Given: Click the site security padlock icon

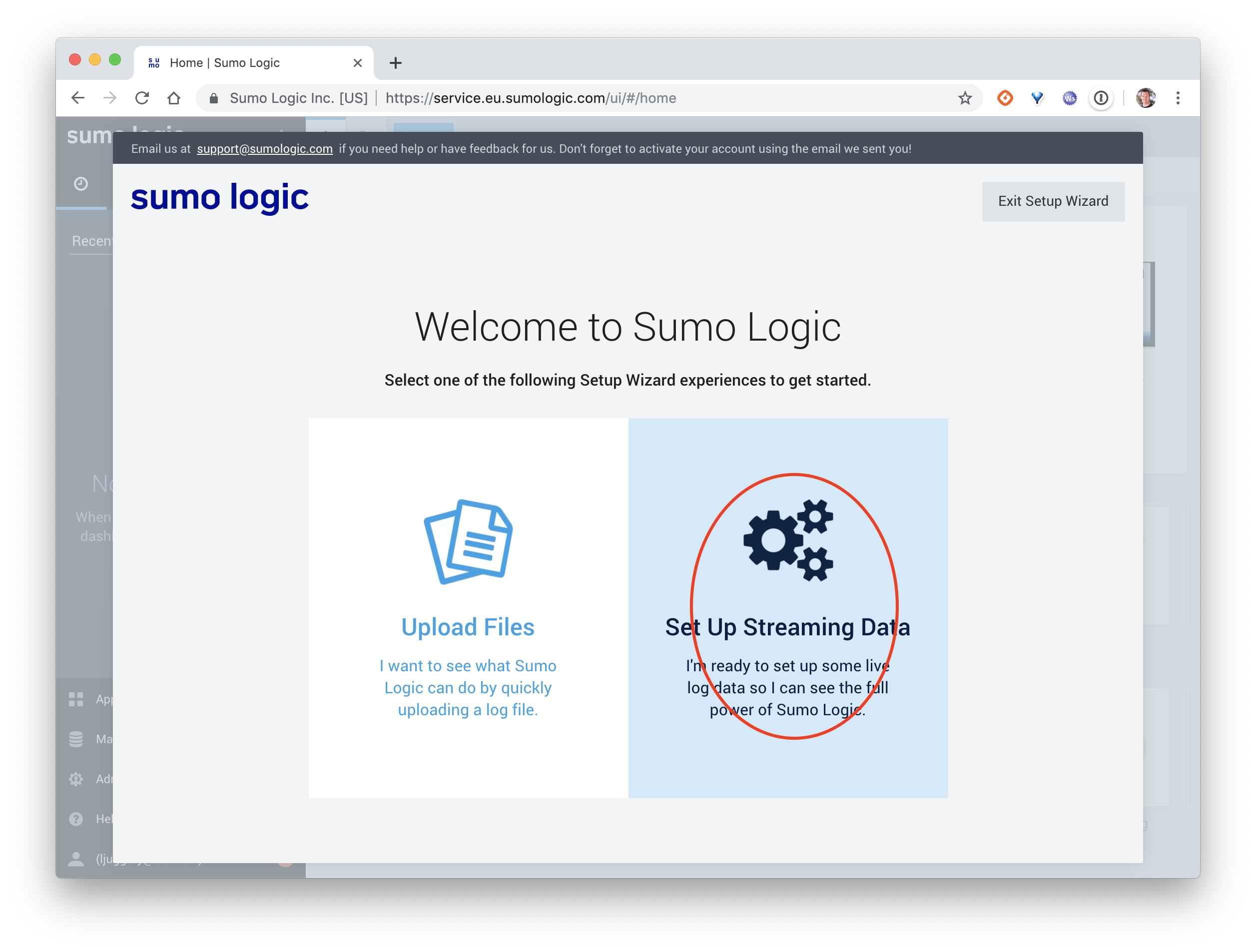Looking at the screenshot, I should [213, 98].
